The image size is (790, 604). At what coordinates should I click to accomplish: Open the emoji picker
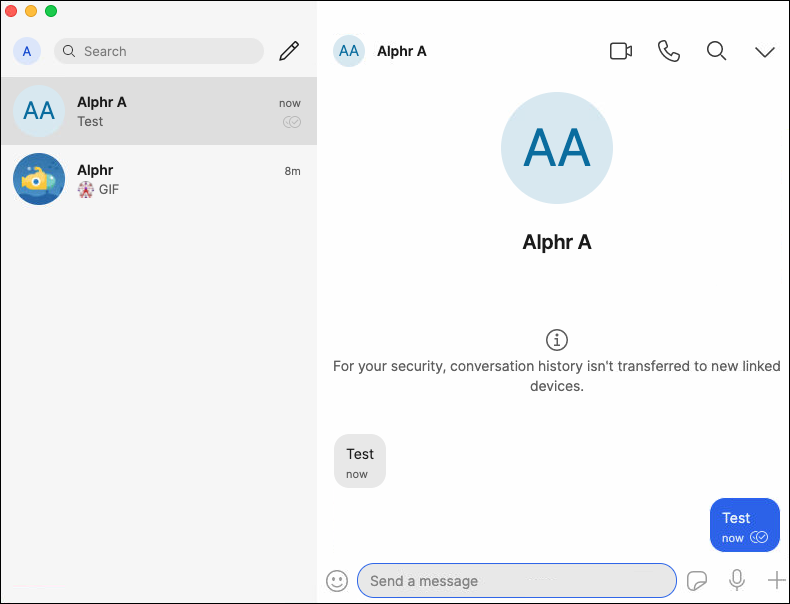pyautogui.click(x=338, y=580)
